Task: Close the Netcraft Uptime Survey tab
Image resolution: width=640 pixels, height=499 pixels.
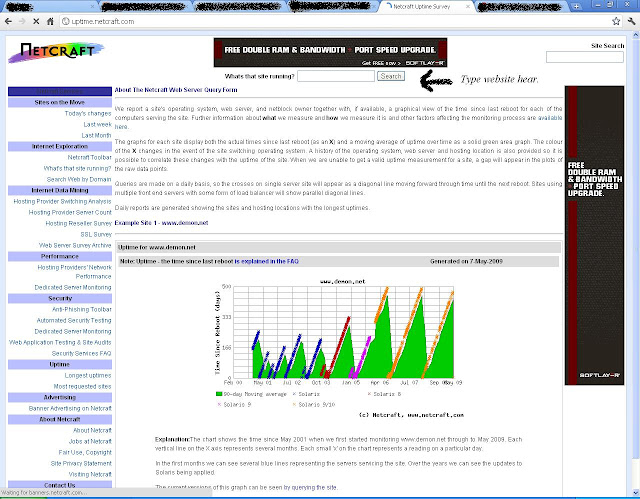Action: click(468, 7)
